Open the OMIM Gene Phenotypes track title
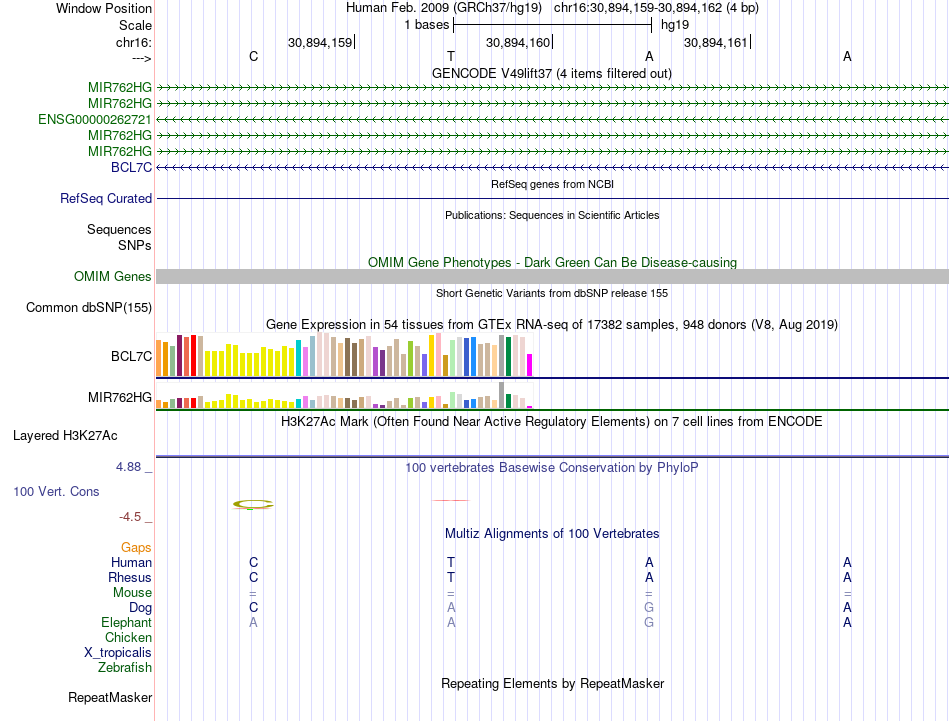 [552, 262]
